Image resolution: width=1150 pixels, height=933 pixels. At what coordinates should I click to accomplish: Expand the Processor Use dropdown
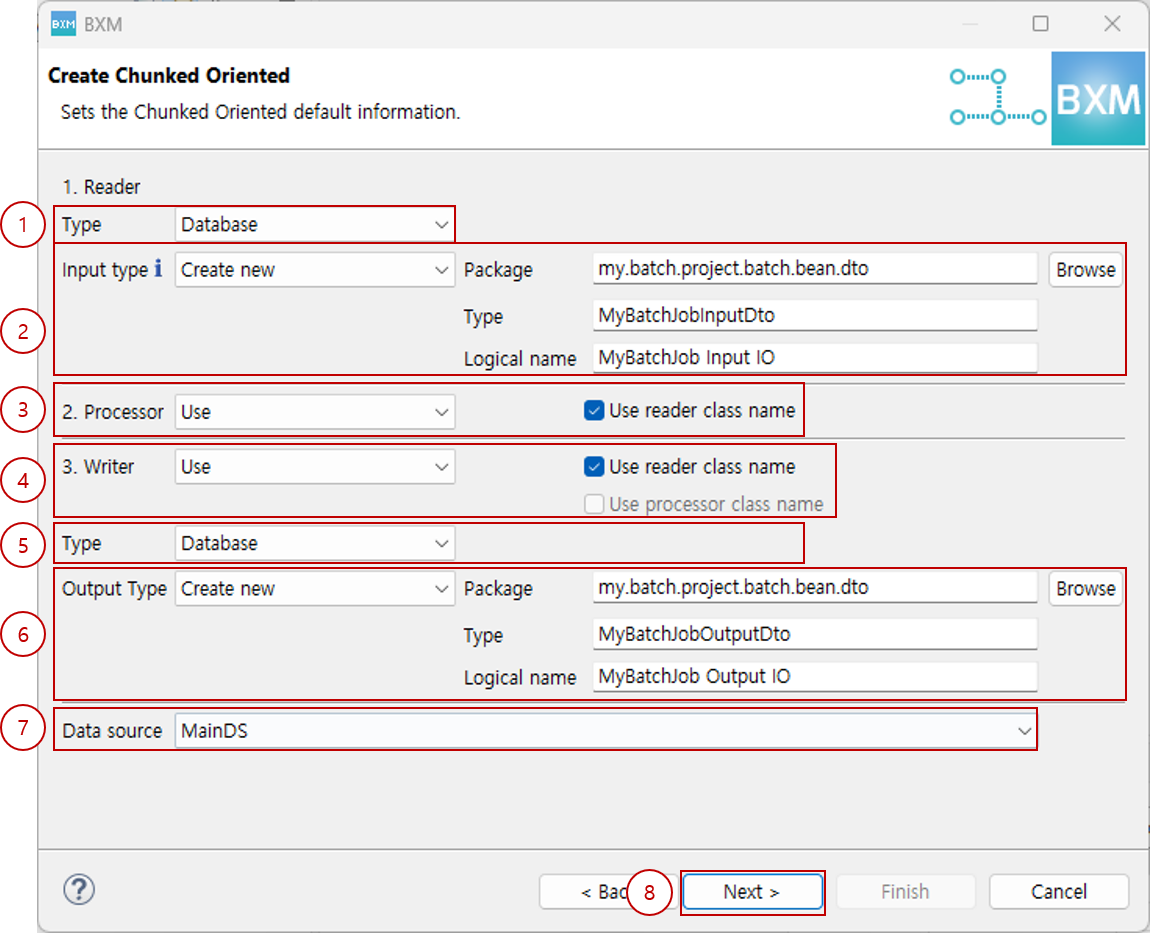[315, 412]
